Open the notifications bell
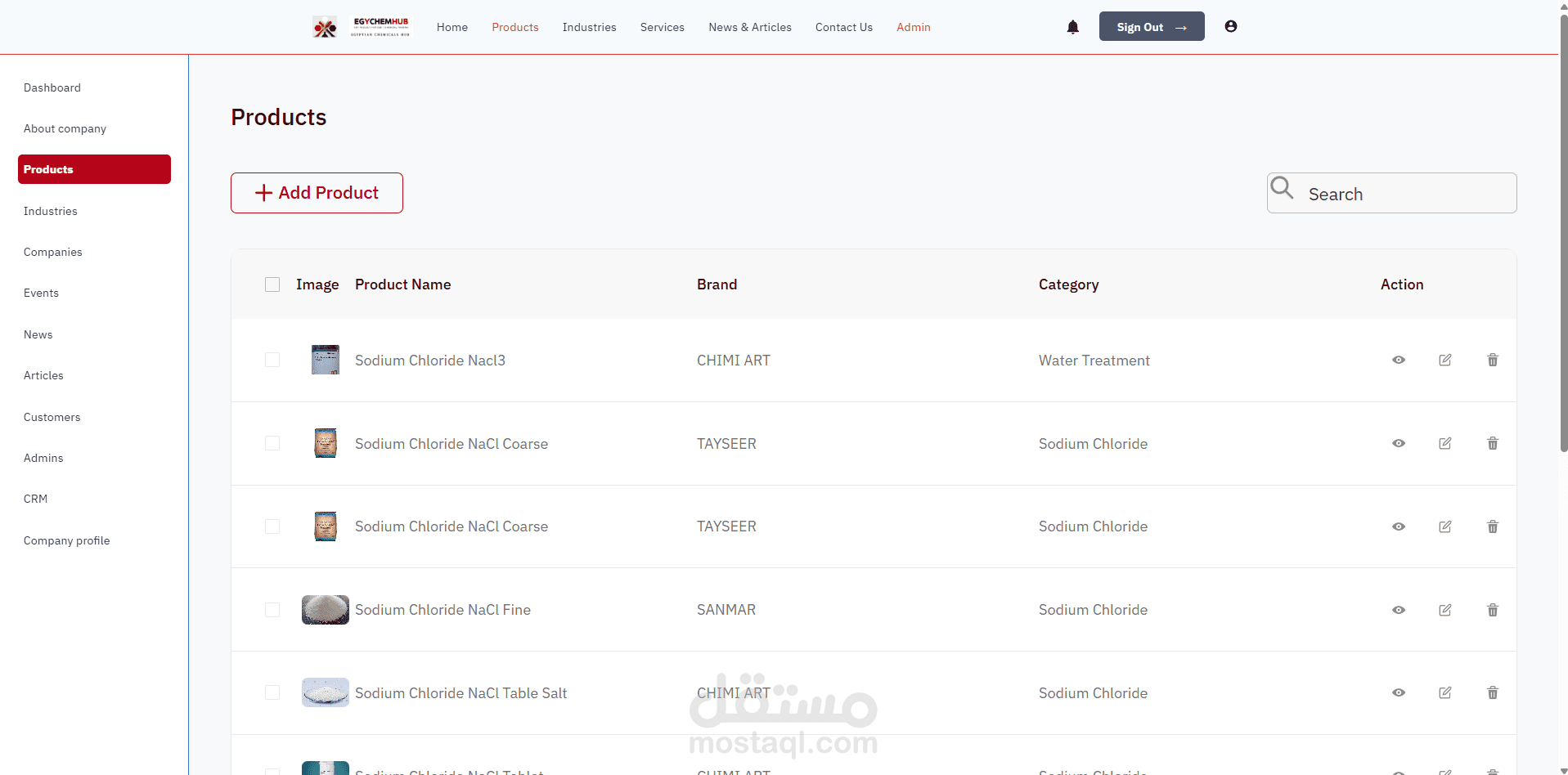The image size is (1568, 775). 1073,27
